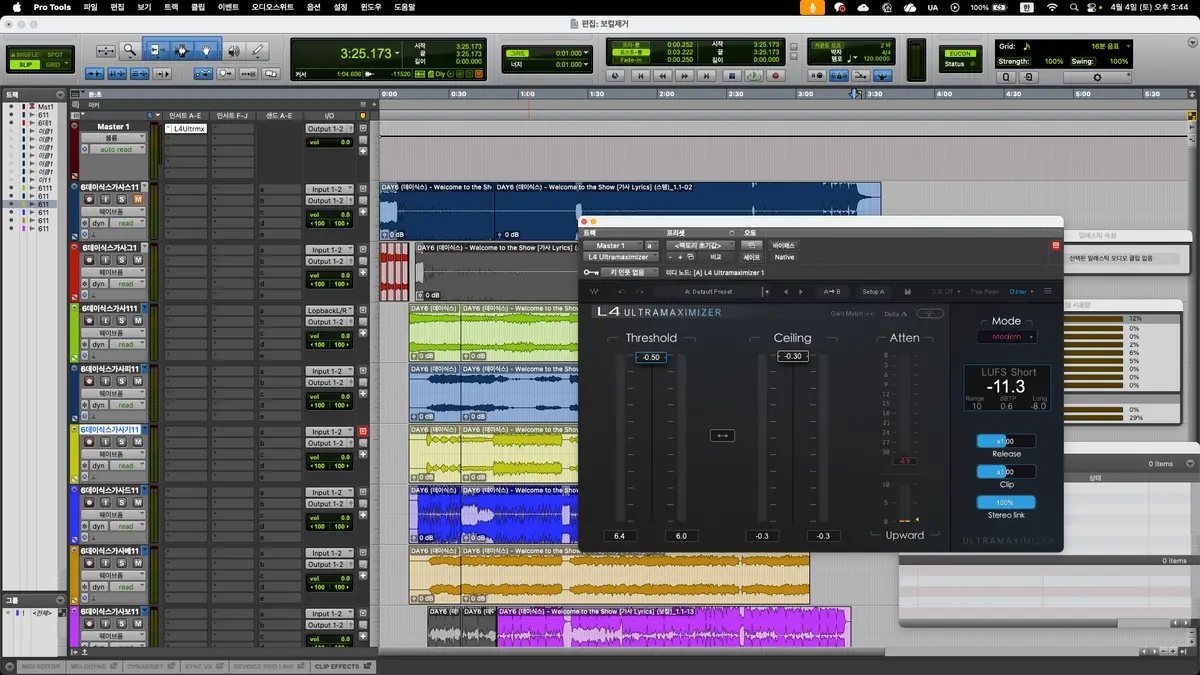
Task: Choose the Pencil tool
Action: coord(258,50)
